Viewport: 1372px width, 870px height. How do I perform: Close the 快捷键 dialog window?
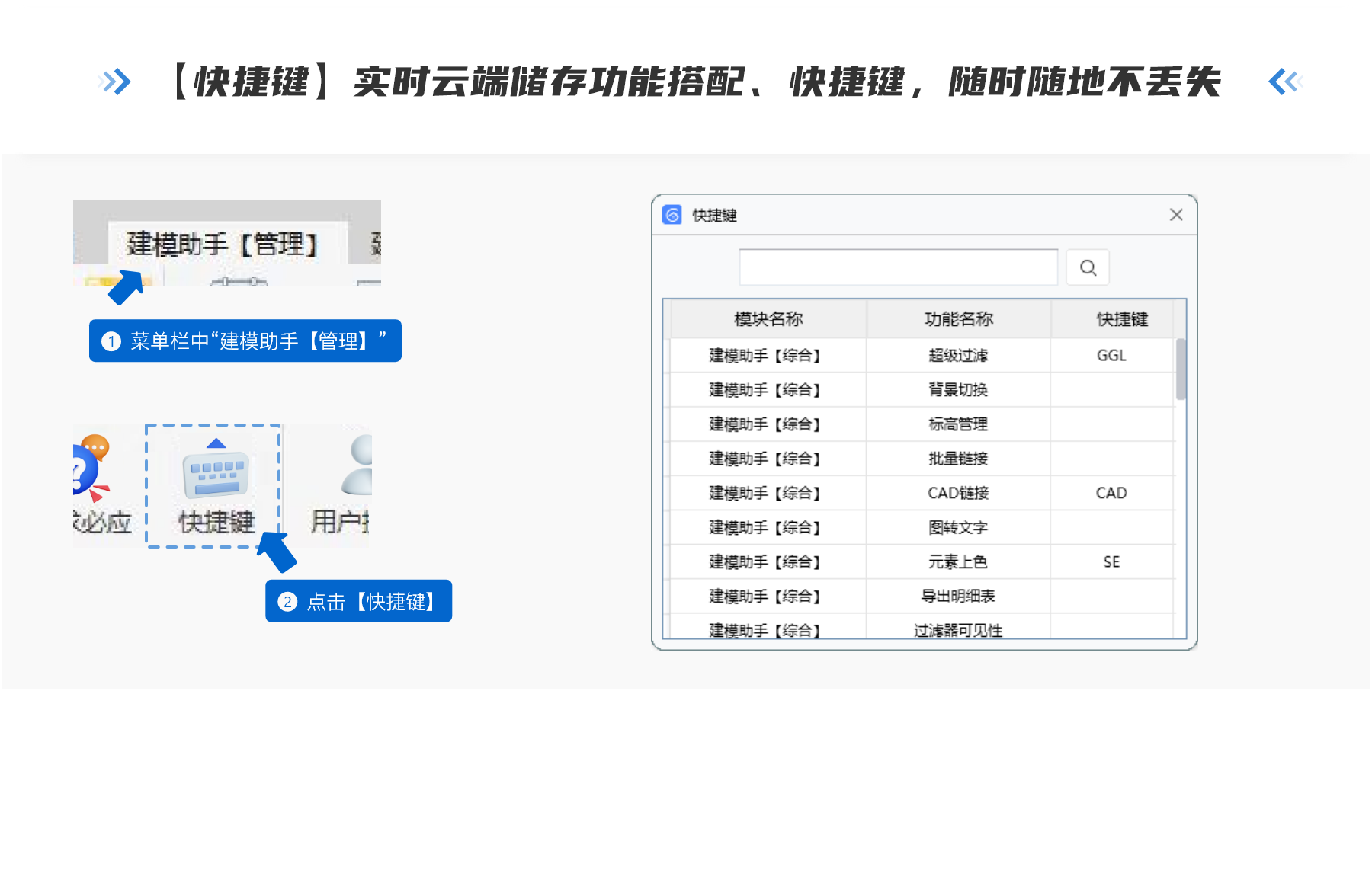coord(1176,216)
